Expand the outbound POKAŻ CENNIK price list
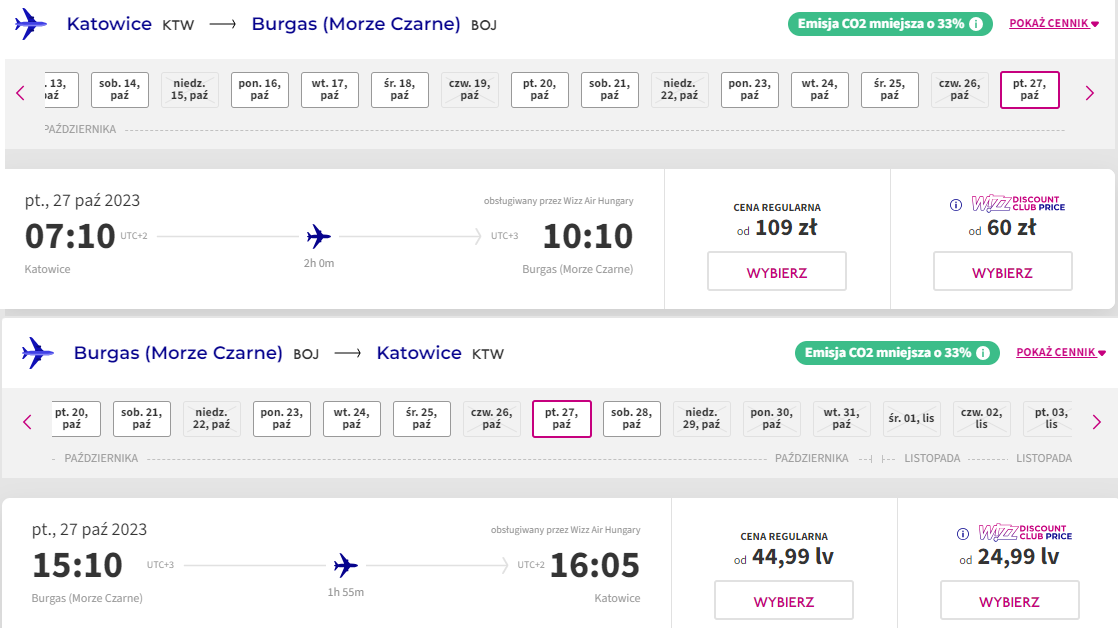 (x=1054, y=24)
